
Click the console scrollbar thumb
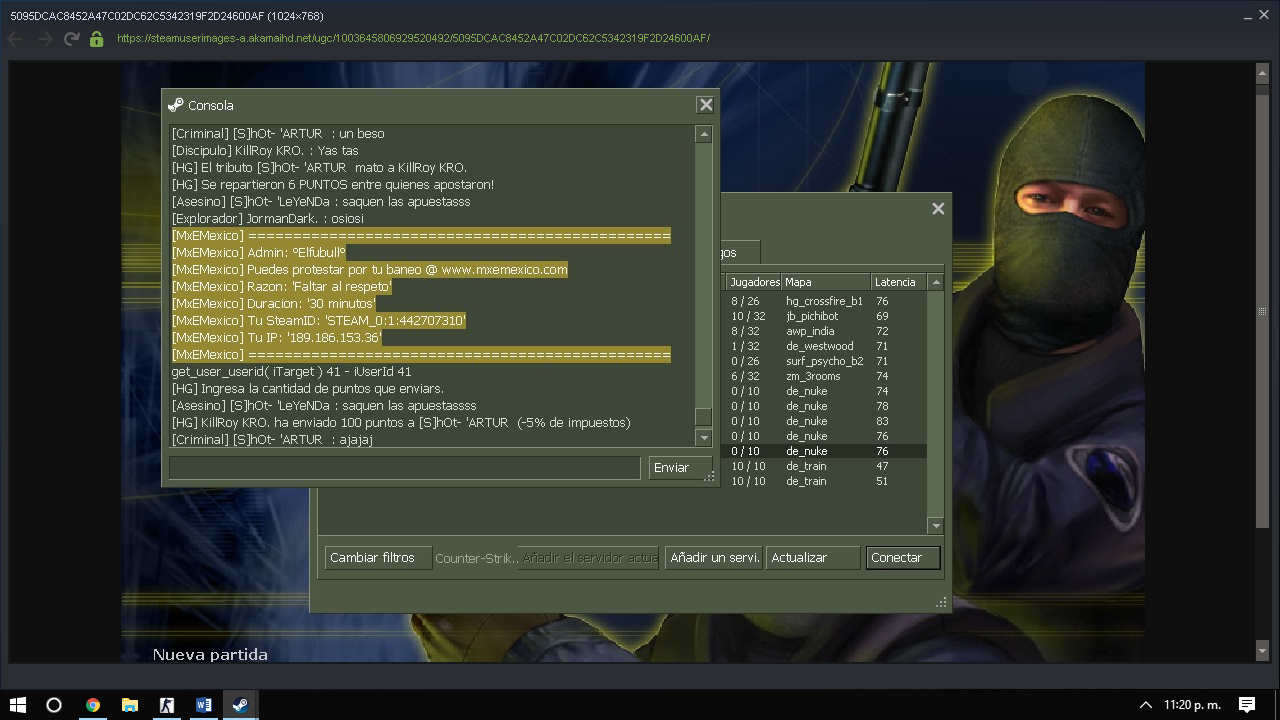click(x=704, y=417)
